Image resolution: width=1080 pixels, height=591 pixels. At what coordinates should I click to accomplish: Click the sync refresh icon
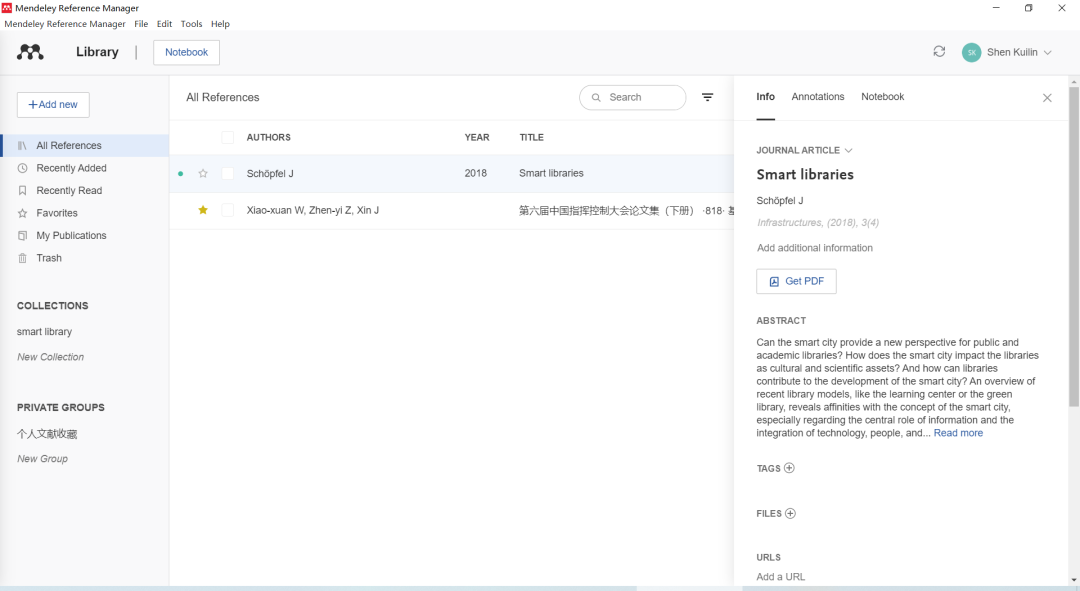[x=939, y=52]
